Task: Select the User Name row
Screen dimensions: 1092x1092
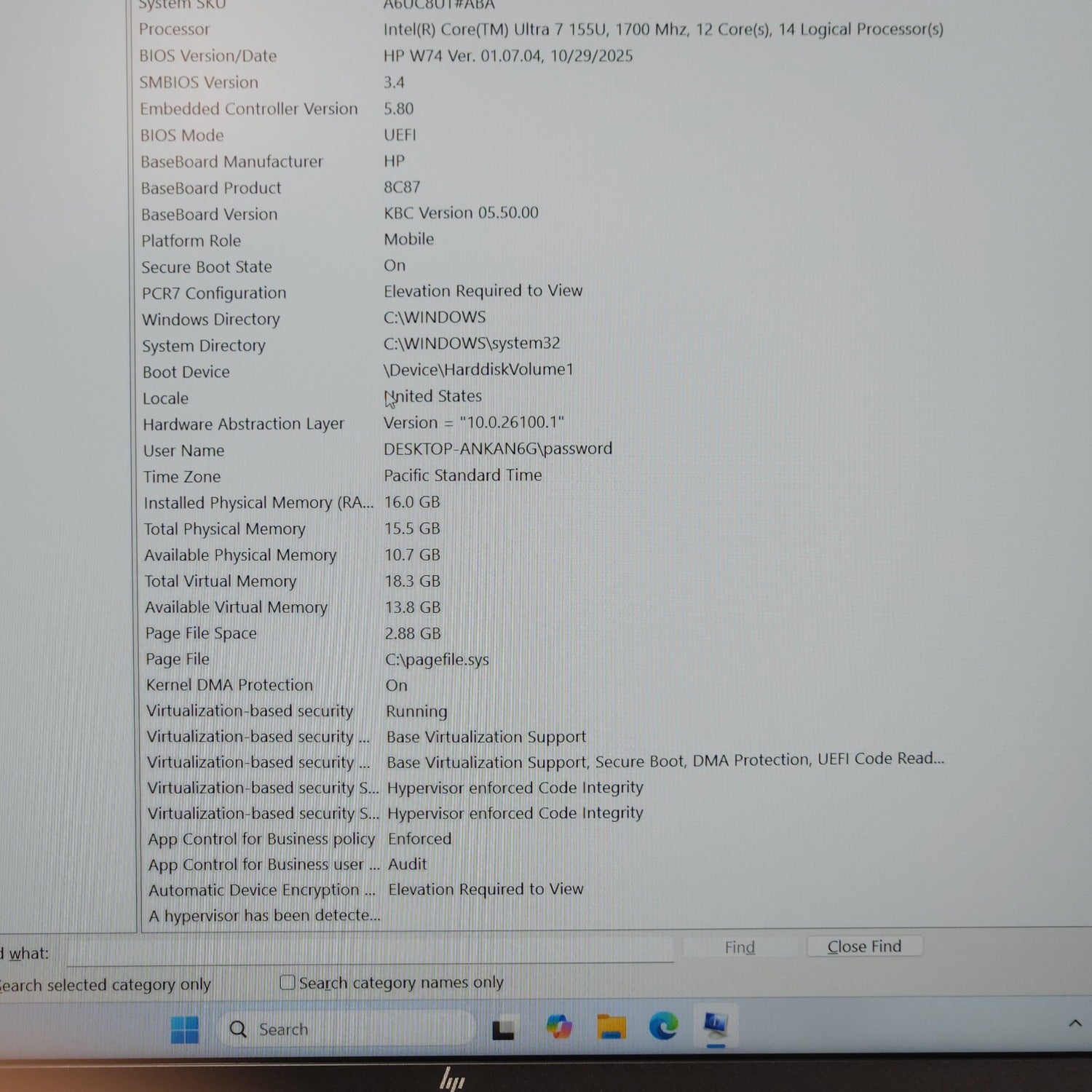Action: (x=183, y=451)
